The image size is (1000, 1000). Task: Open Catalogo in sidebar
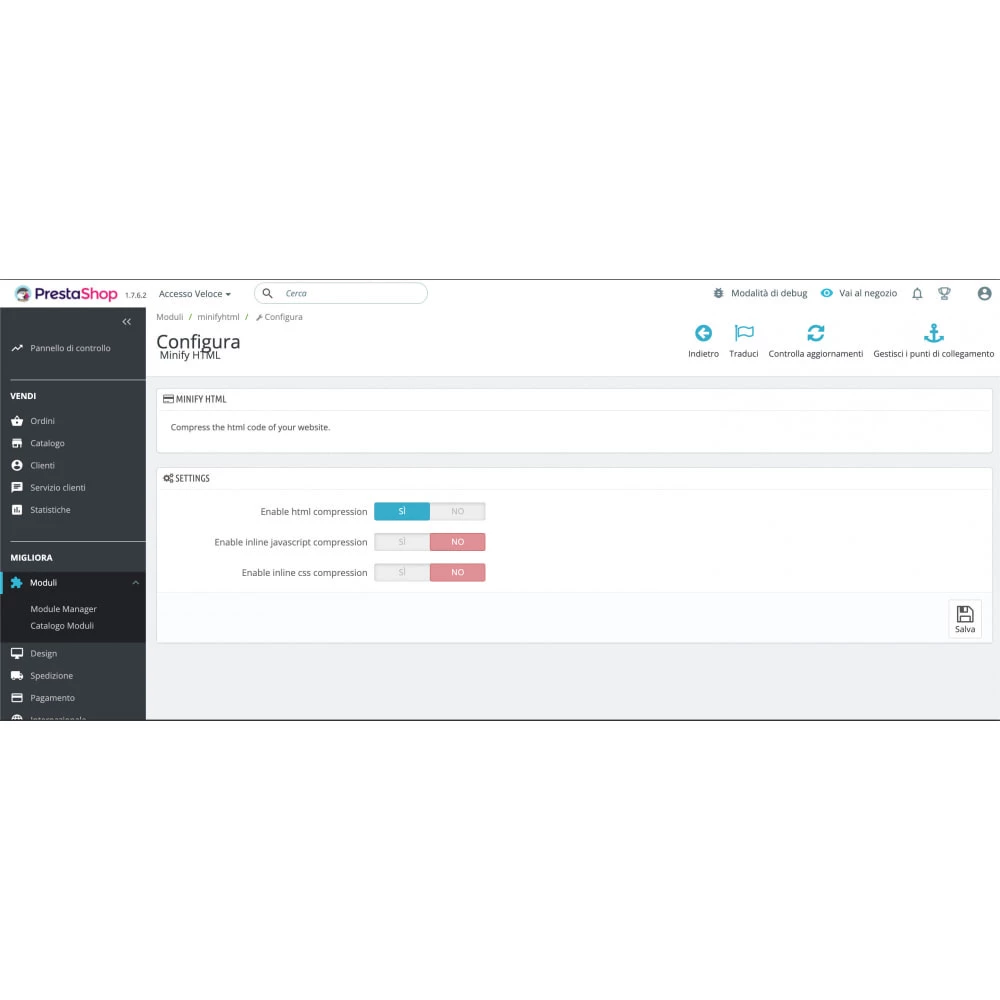[x=47, y=443]
